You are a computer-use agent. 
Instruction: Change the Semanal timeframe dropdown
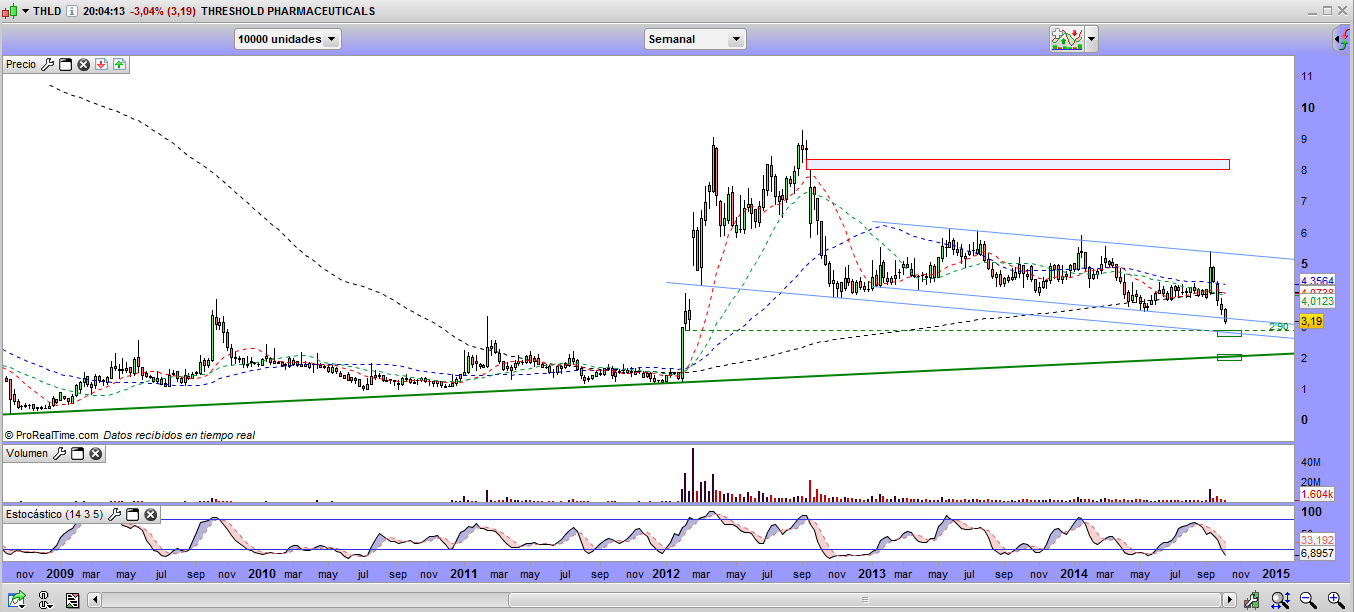click(x=695, y=39)
